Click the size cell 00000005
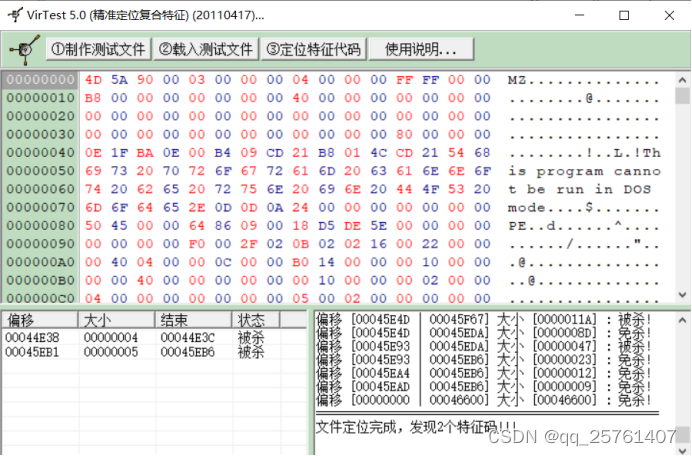This screenshot has height=456, width=692. coord(111,352)
